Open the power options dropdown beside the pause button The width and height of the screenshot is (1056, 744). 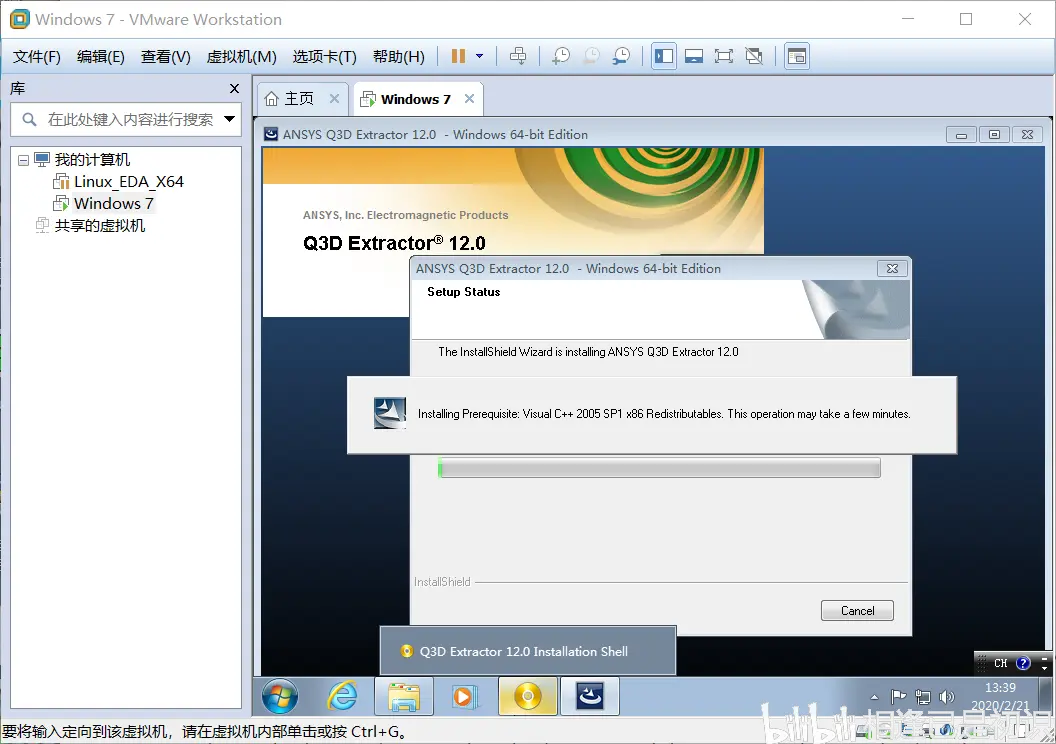click(x=480, y=57)
